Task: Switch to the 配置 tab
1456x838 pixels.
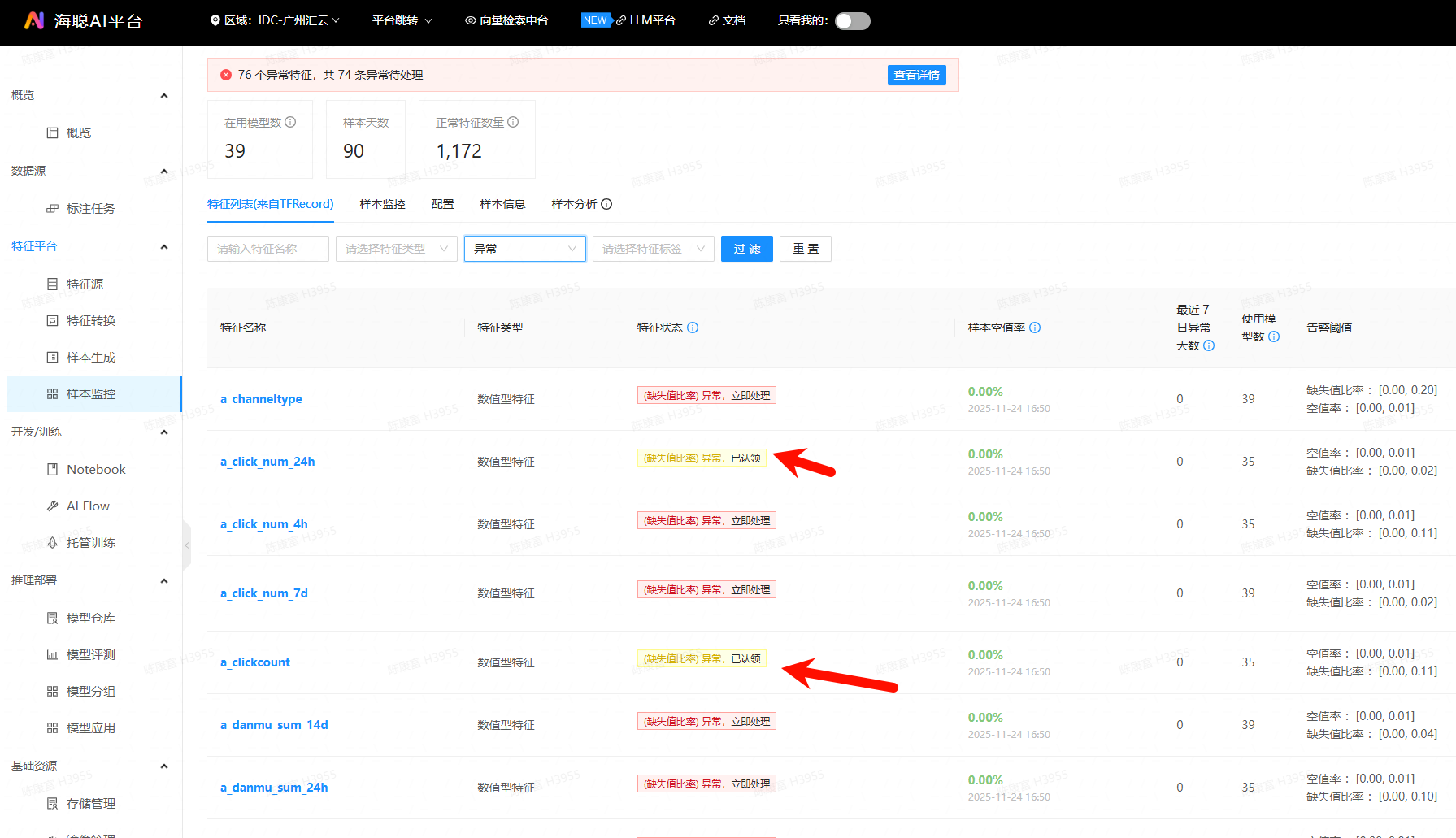Action: (x=442, y=204)
